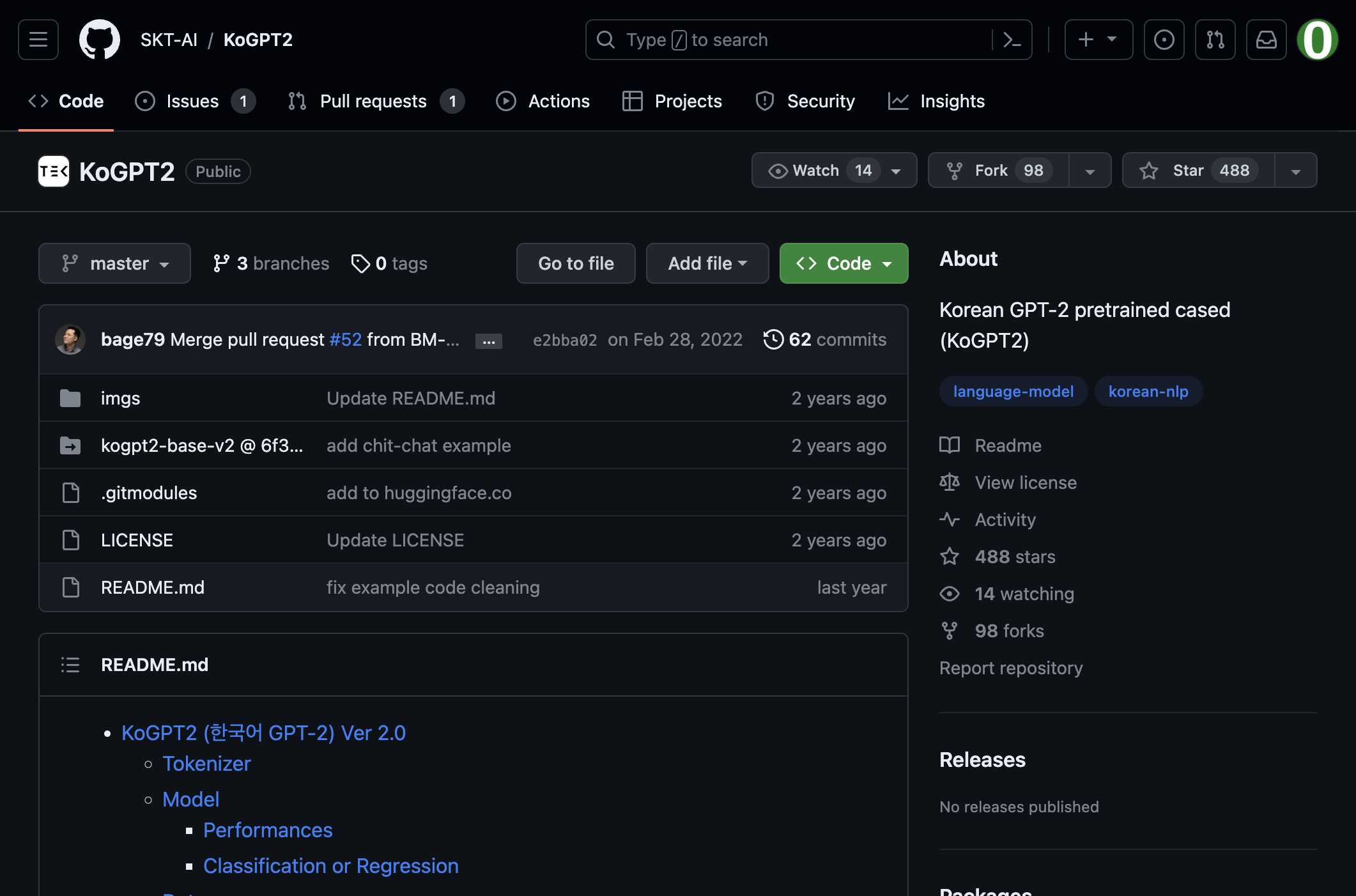Star the KoGPT2 repository

pyautogui.click(x=1198, y=170)
